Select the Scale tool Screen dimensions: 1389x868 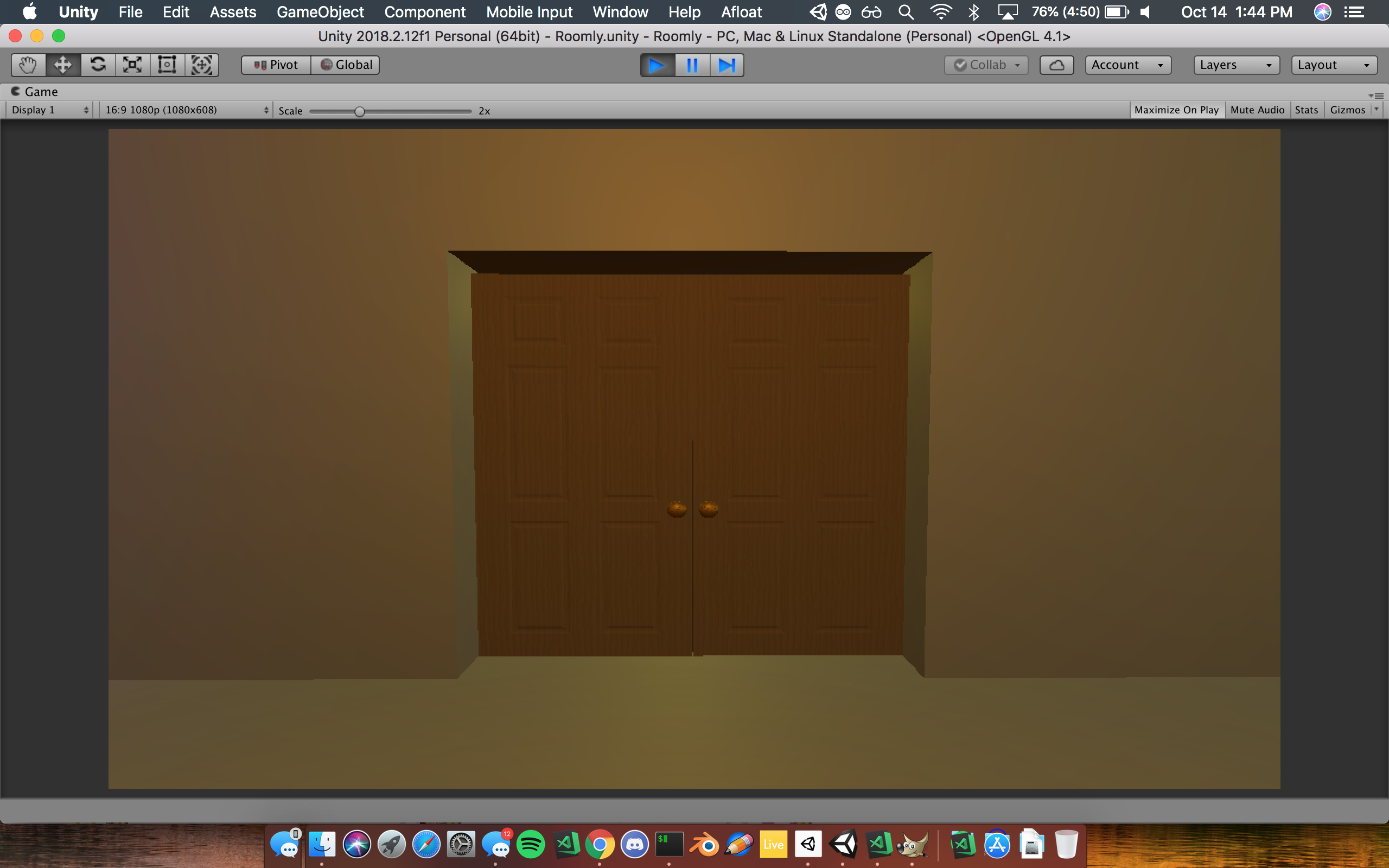pyautogui.click(x=132, y=65)
